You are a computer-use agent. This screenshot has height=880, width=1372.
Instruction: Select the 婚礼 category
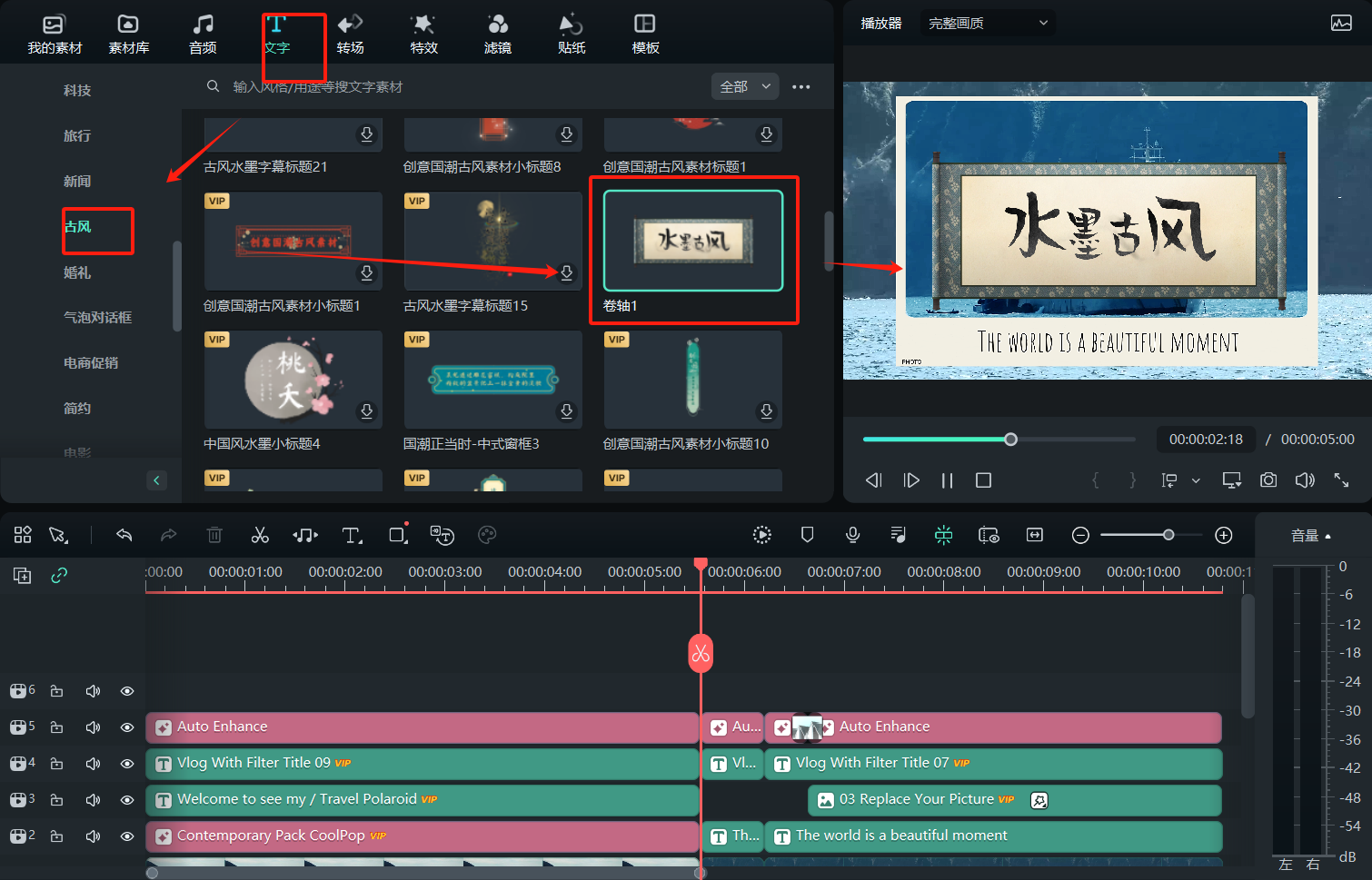click(77, 272)
